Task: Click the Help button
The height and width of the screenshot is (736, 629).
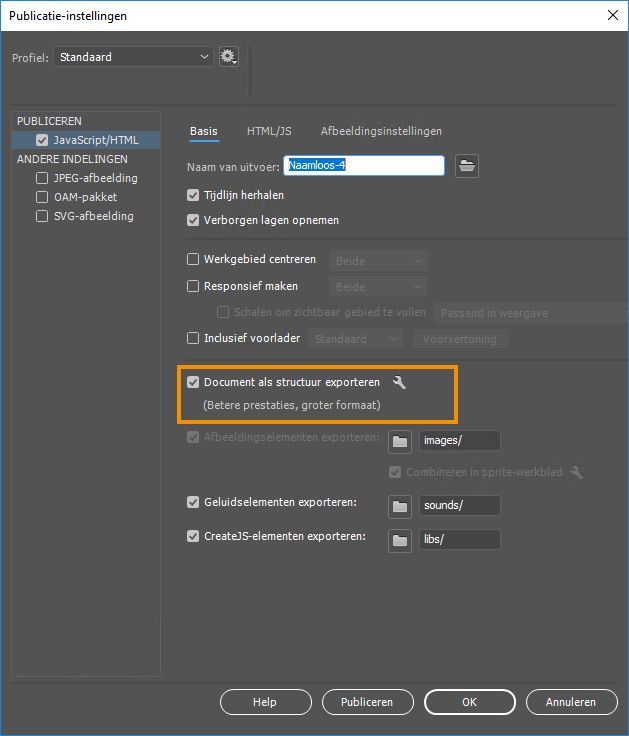Action: click(266, 702)
